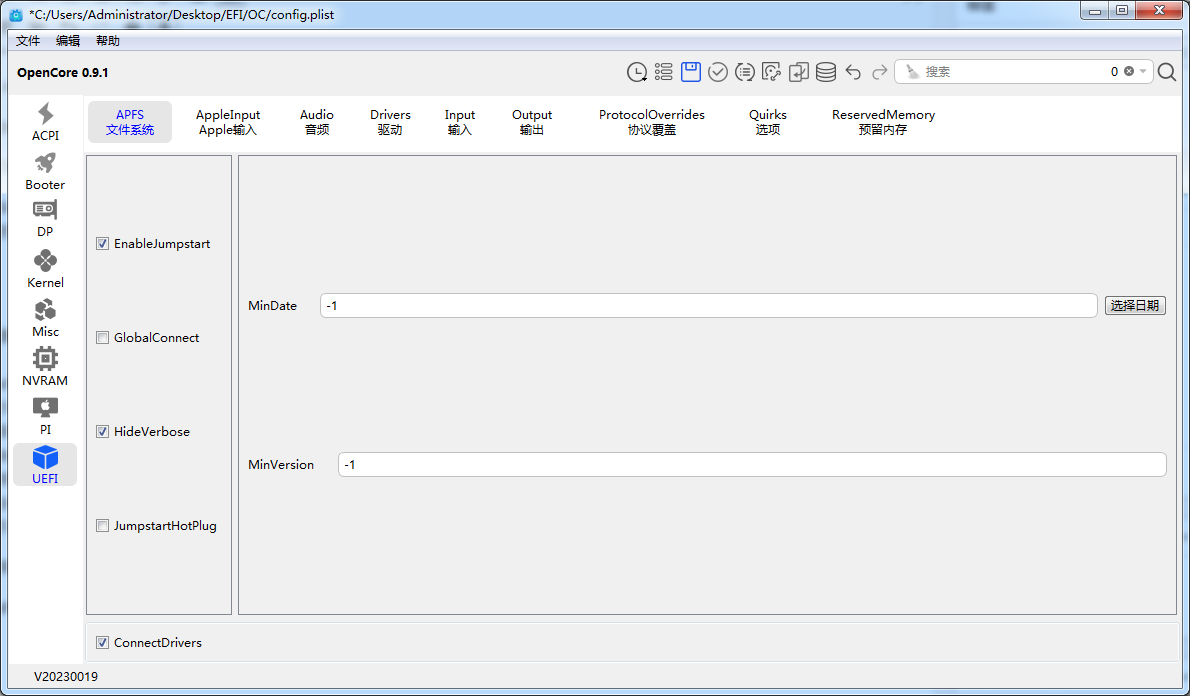This screenshot has width=1190, height=696.
Task: Open the 文件 menu
Action: [28, 41]
